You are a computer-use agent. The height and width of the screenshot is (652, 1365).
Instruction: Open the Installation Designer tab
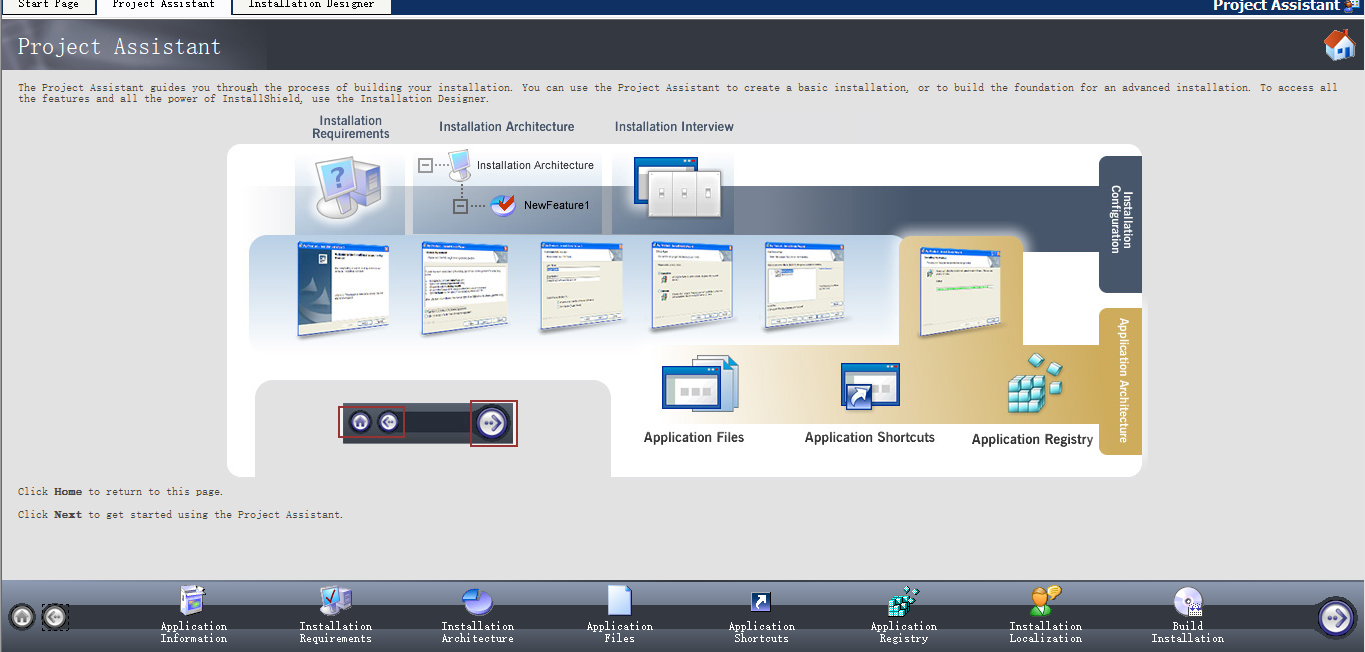[x=311, y=5]
